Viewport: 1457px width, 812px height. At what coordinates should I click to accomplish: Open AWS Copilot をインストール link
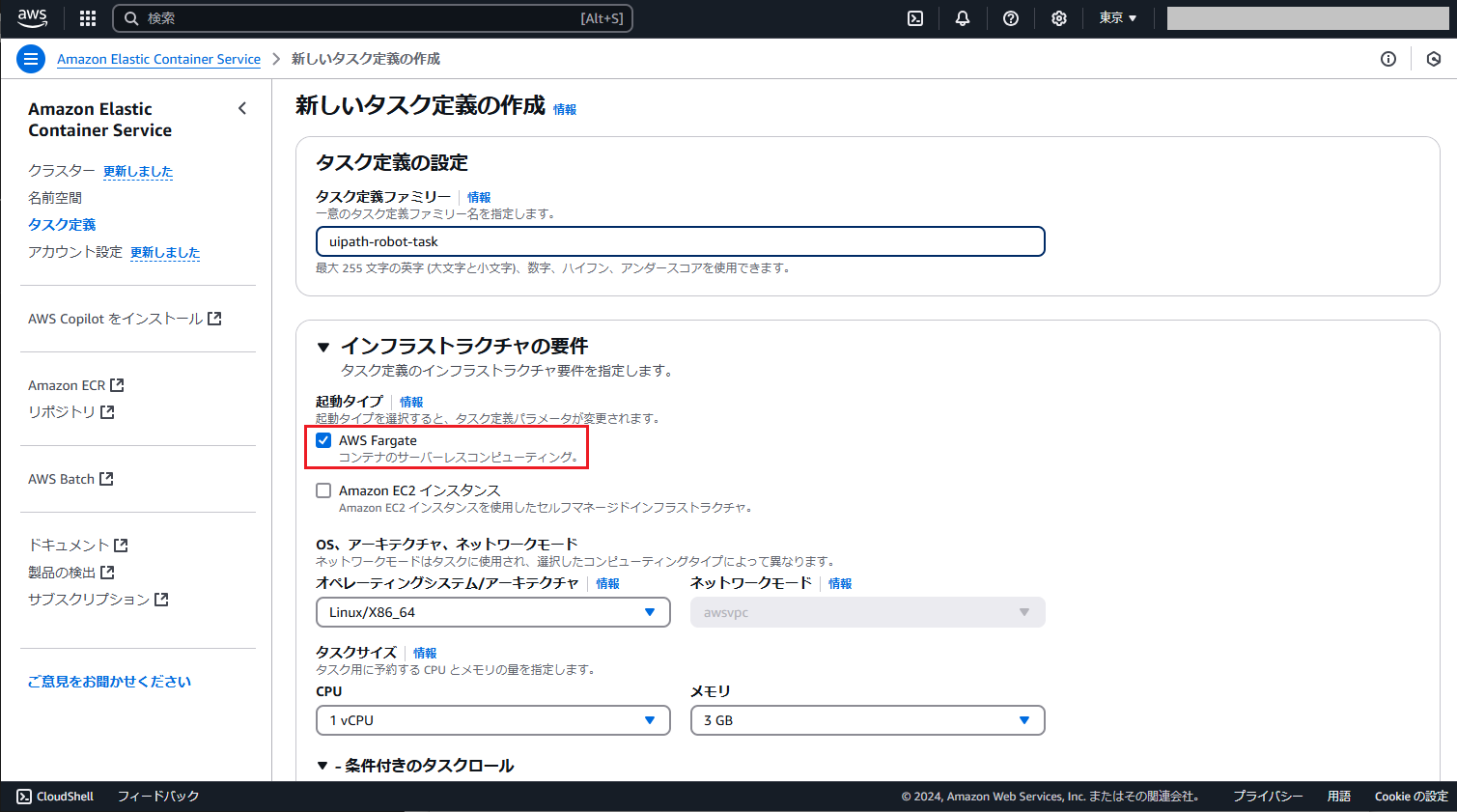[x=125, y=318]
